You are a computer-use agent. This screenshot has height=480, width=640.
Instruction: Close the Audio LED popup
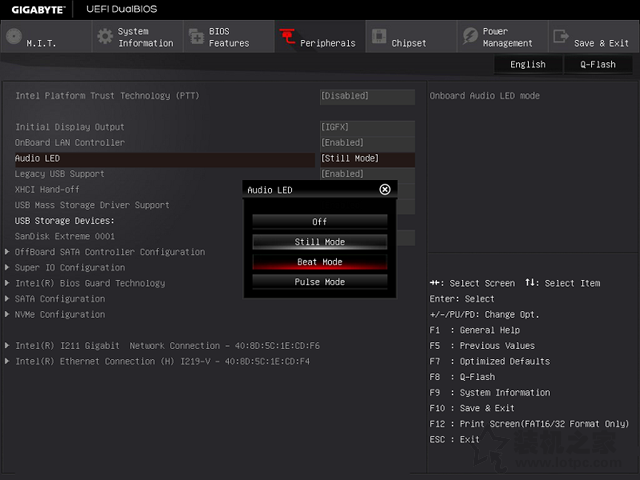[x=385, y=189]
